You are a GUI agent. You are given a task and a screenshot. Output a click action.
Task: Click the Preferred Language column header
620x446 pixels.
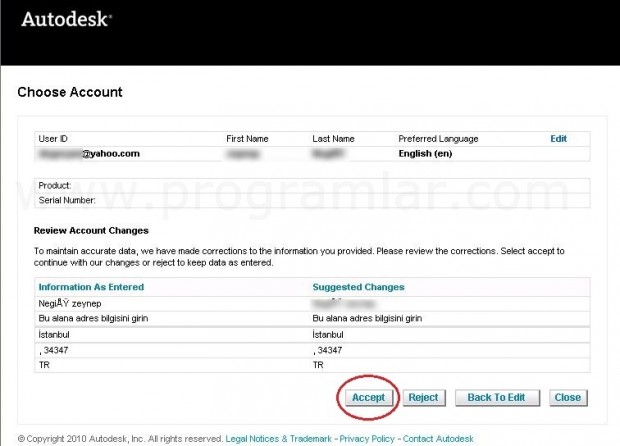438,139
